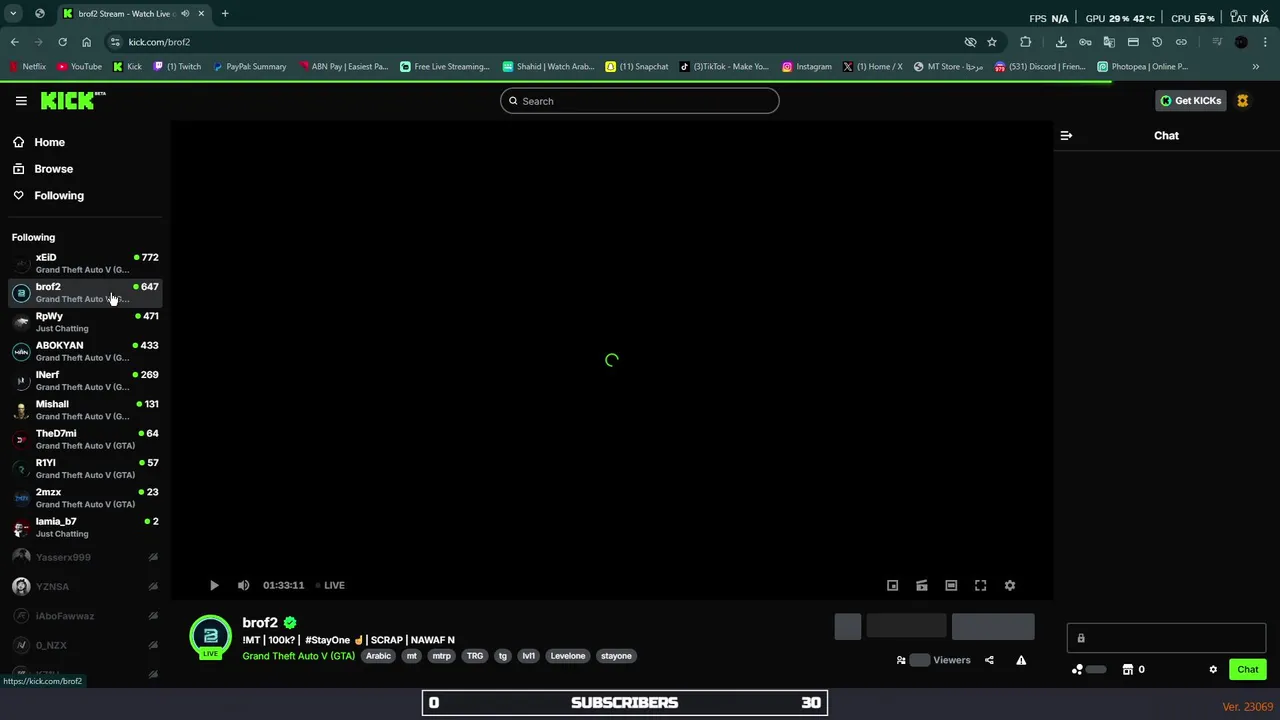
Task: Open brof2's channel in Following list
Action: coord(85,292)
